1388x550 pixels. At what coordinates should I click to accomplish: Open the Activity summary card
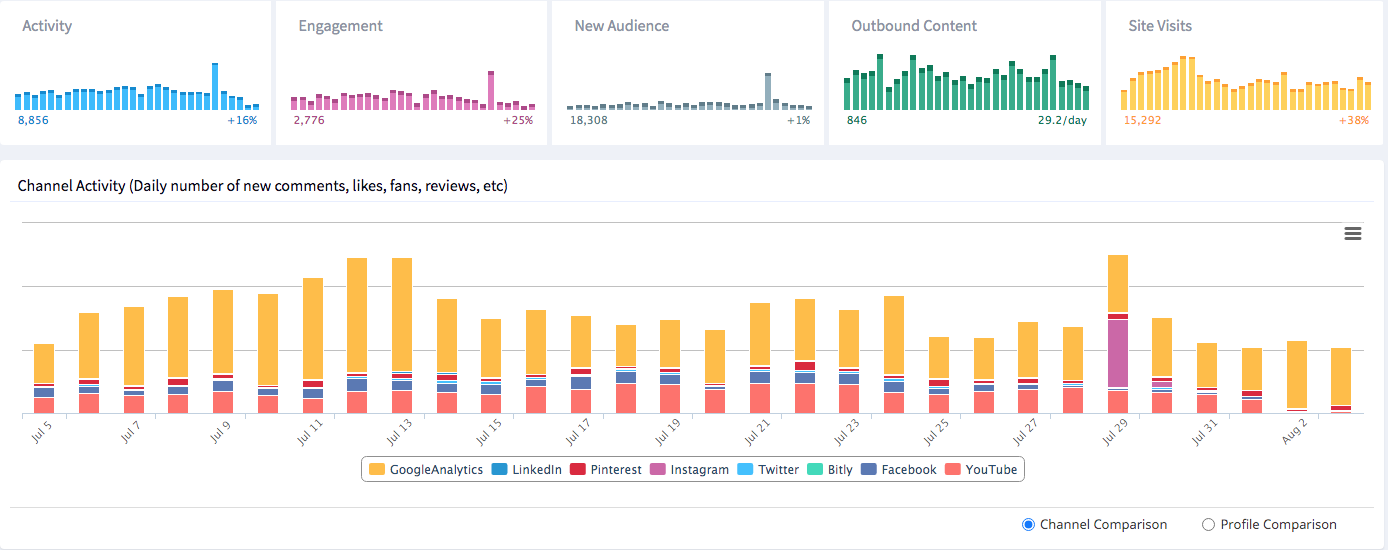coord(136,72)
